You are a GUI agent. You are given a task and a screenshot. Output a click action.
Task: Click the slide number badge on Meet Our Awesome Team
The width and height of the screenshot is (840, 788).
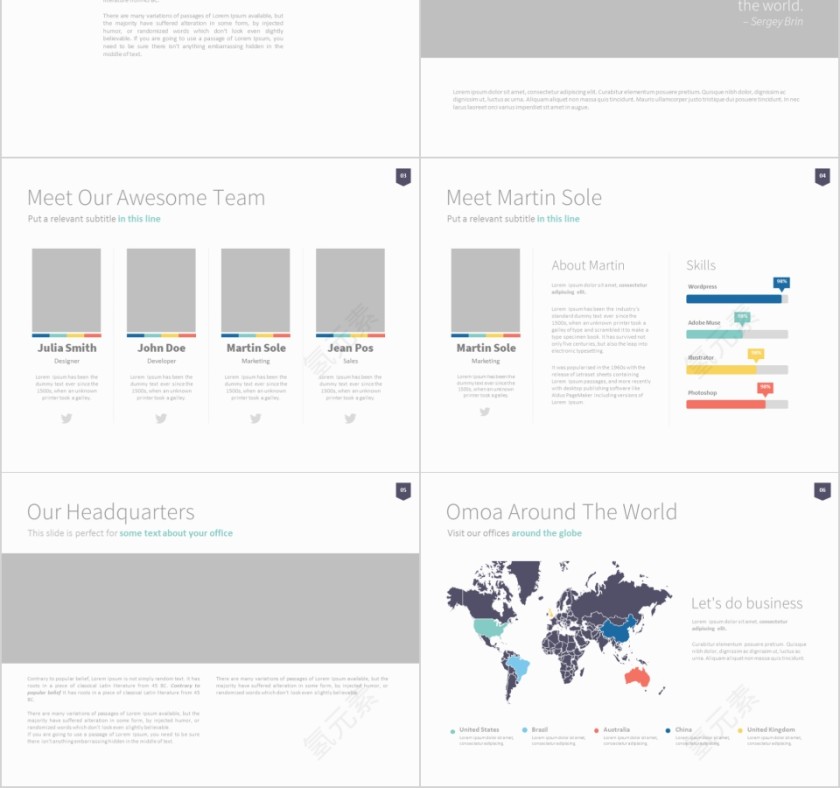(403, 177)
